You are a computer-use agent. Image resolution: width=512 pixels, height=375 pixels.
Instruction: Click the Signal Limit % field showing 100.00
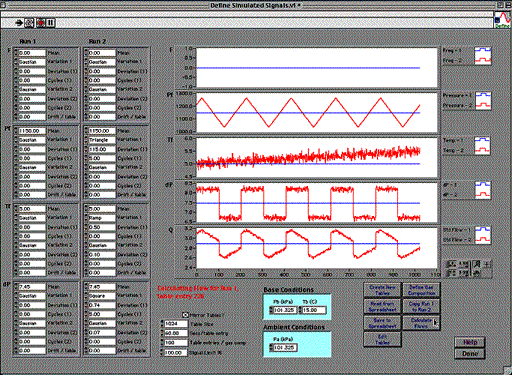[176, 352]
